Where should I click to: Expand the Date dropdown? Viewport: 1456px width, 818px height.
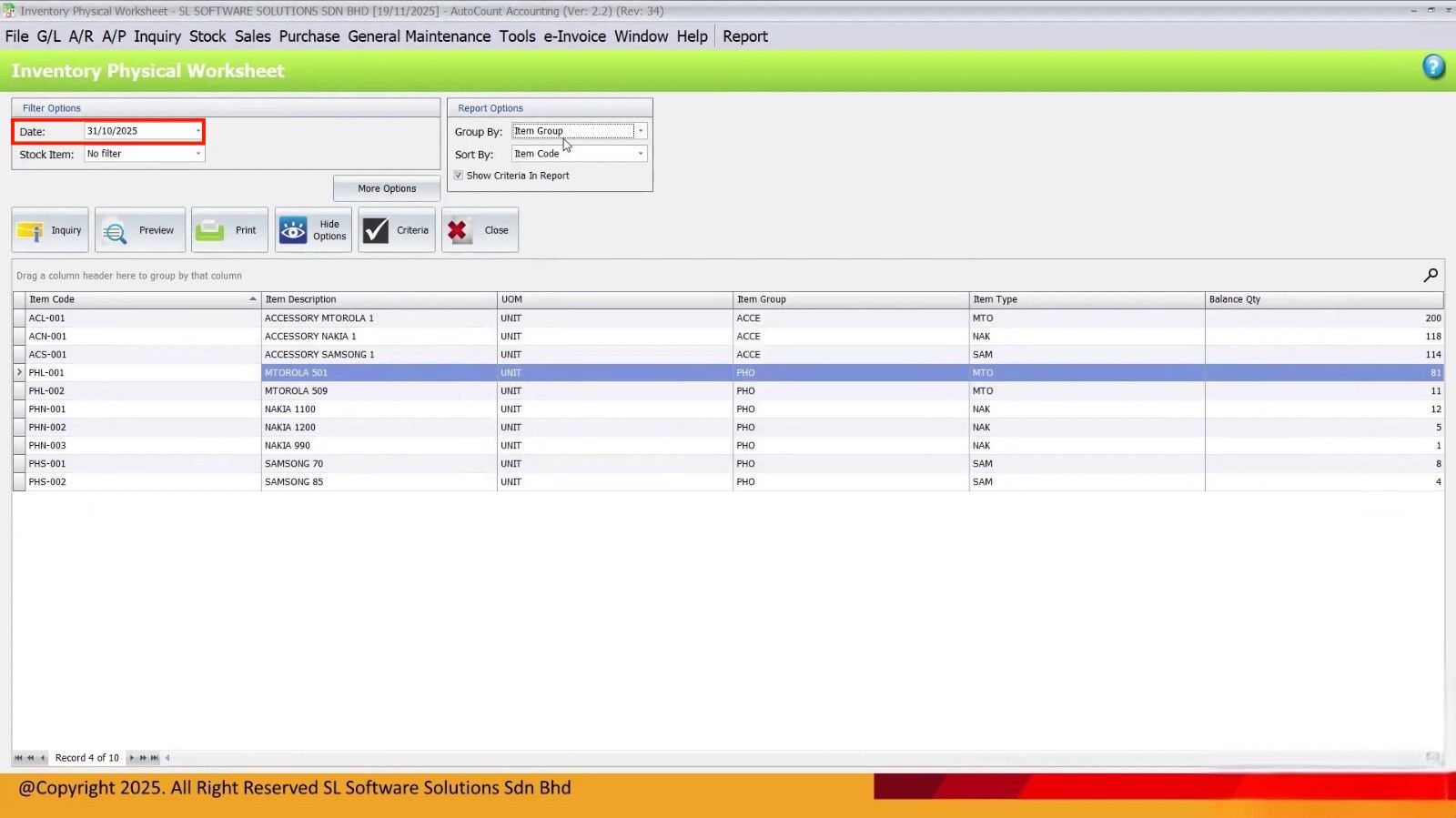pos(197,131)
